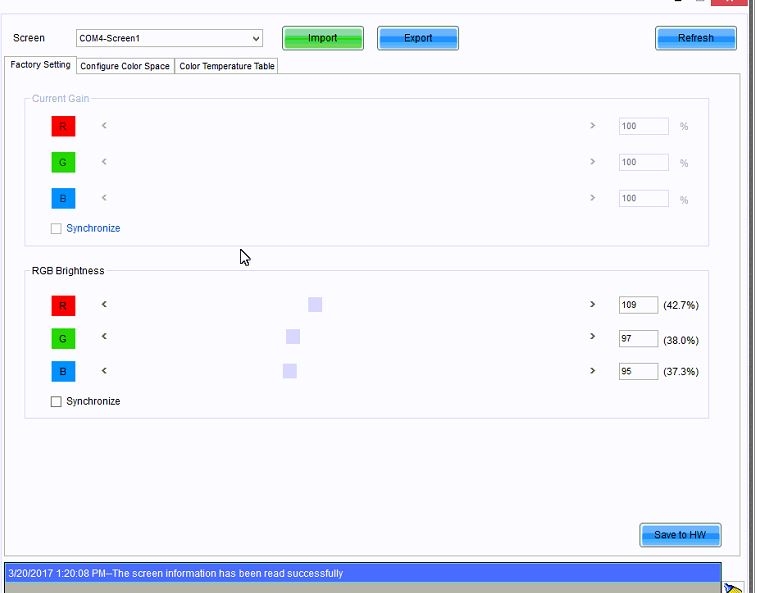
Task: Click the Export button
Action: [418, 38]
